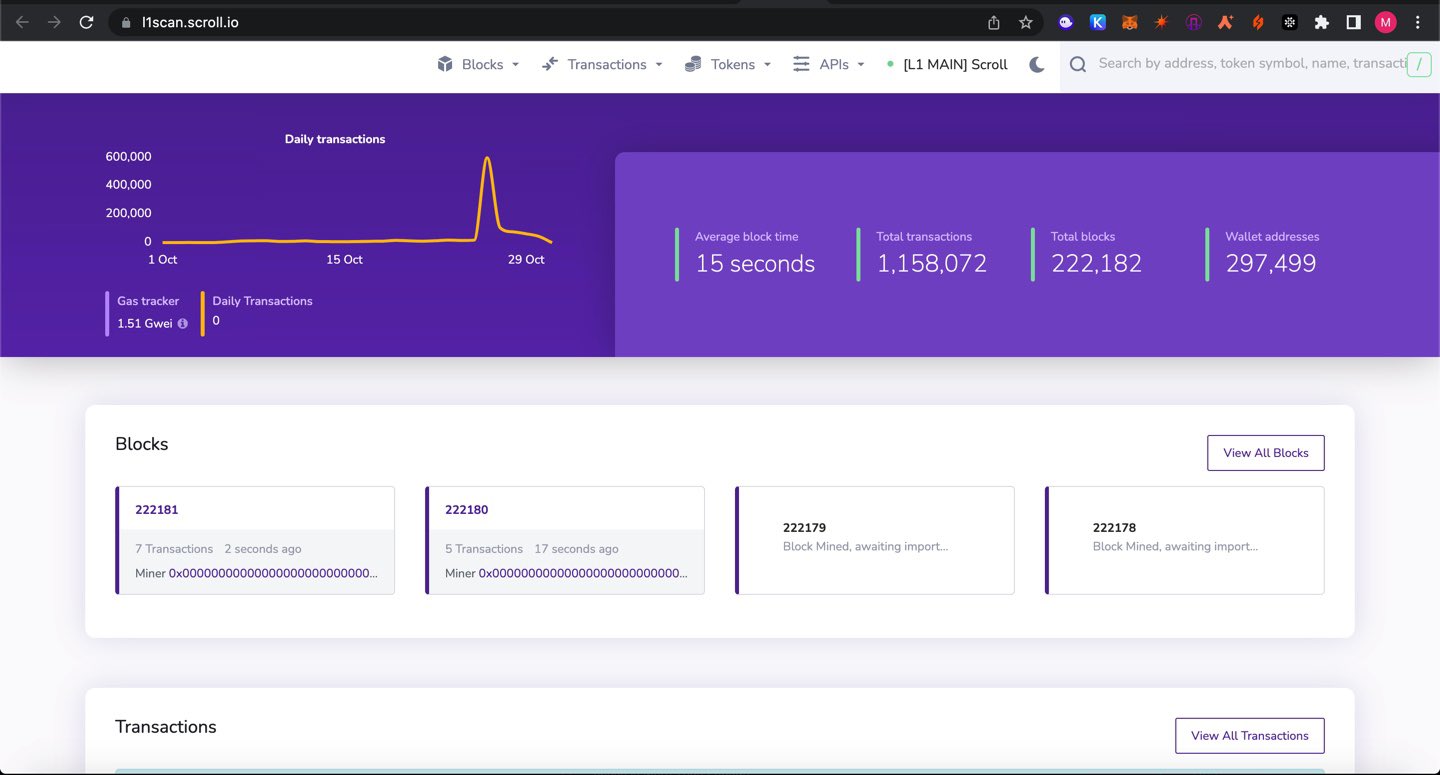Screen dimensions: 1440x775
Task: Open the Transactions dropdown menu
Action: click(602, 64)
